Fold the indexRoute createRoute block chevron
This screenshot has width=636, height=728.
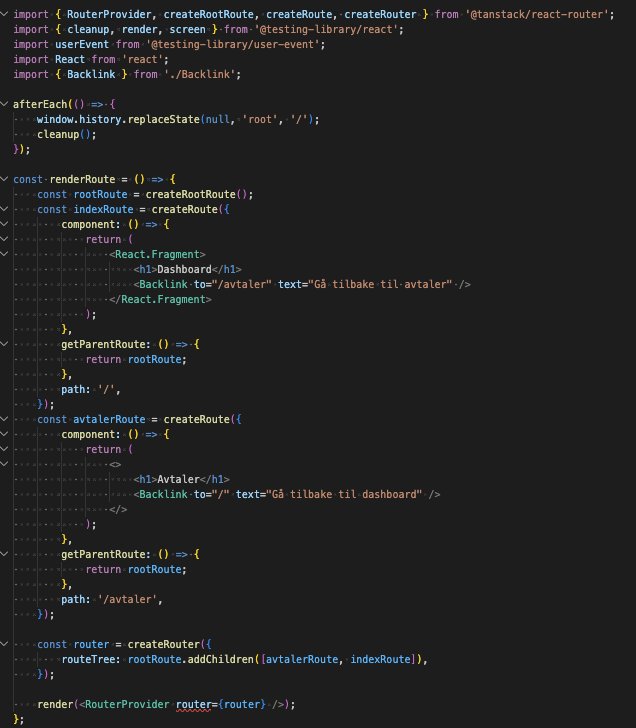click(4, 209)
